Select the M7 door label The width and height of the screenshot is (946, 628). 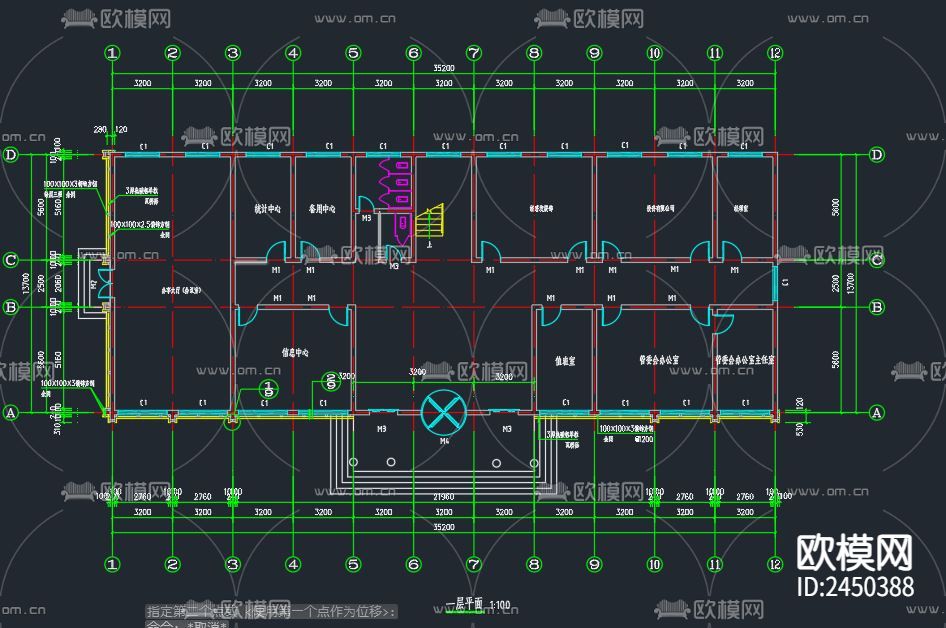94,284
